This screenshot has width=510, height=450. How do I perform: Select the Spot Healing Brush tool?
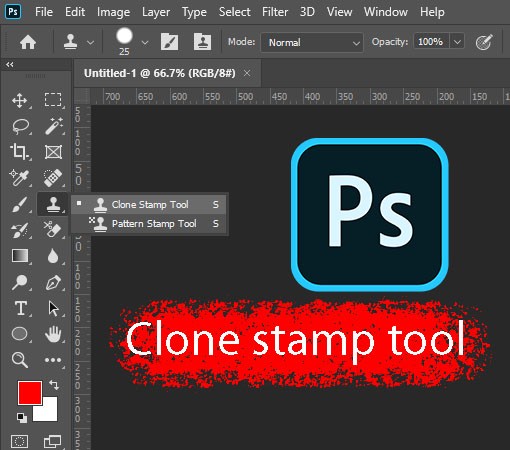pyautogui.click(x=53, y=178)
